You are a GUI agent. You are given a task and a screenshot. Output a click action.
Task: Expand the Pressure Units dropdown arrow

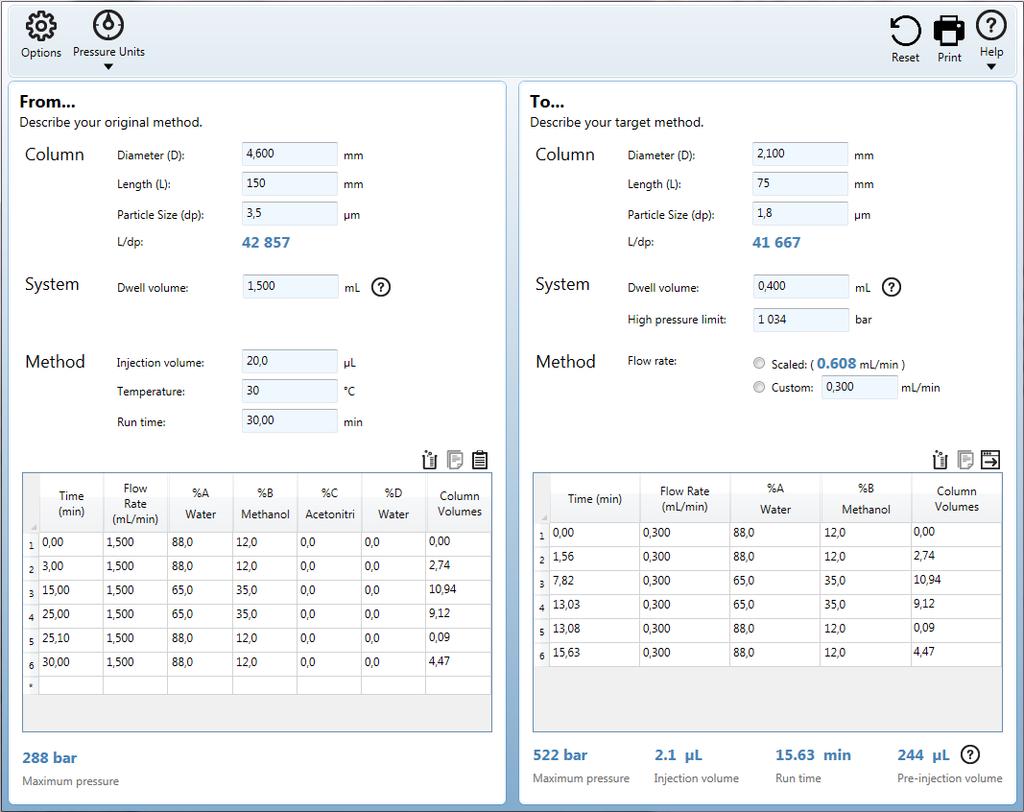[x=108, y=67]
